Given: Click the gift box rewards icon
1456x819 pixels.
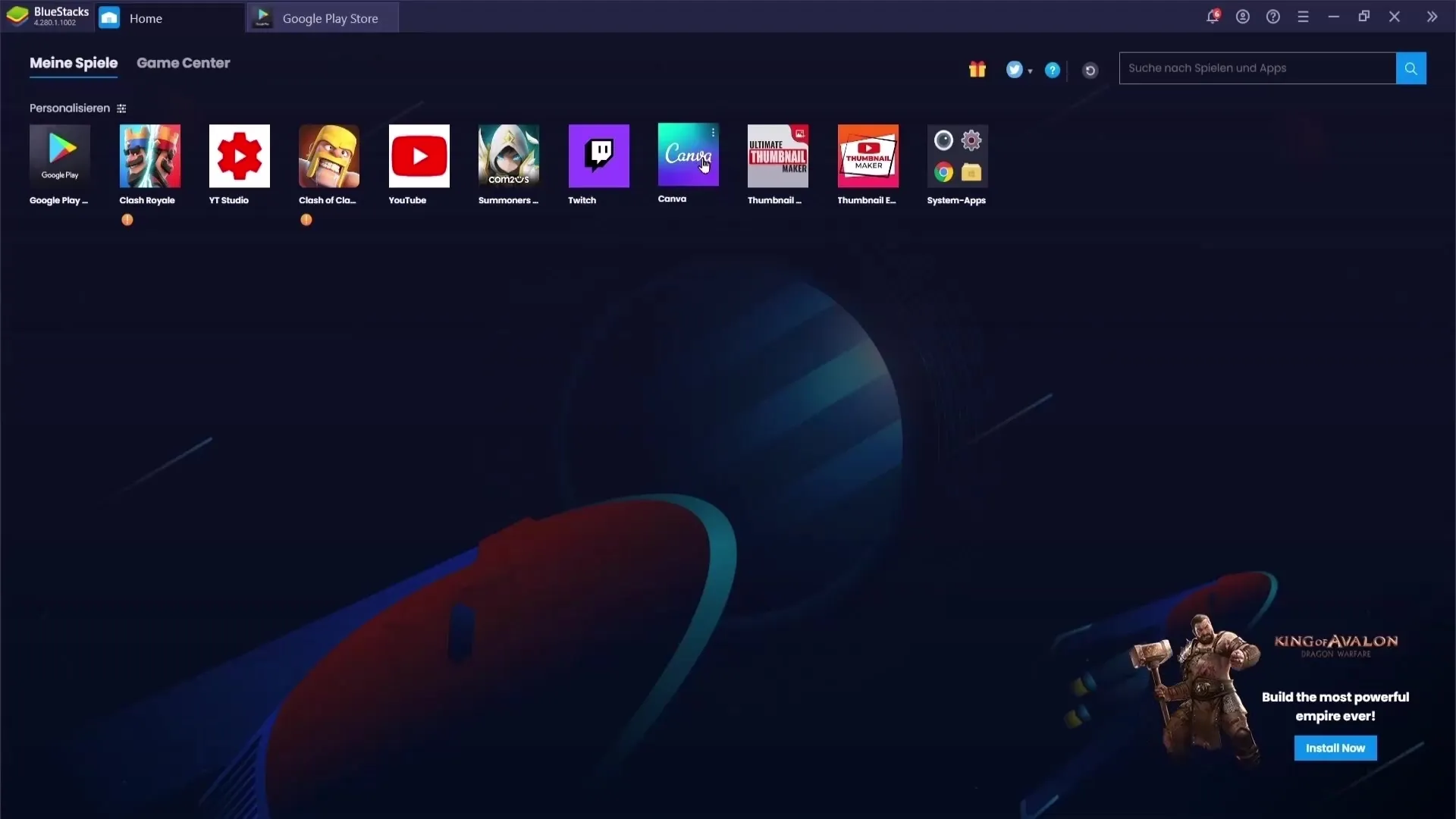Looking at the screenshot, I should tap(977, 70).
